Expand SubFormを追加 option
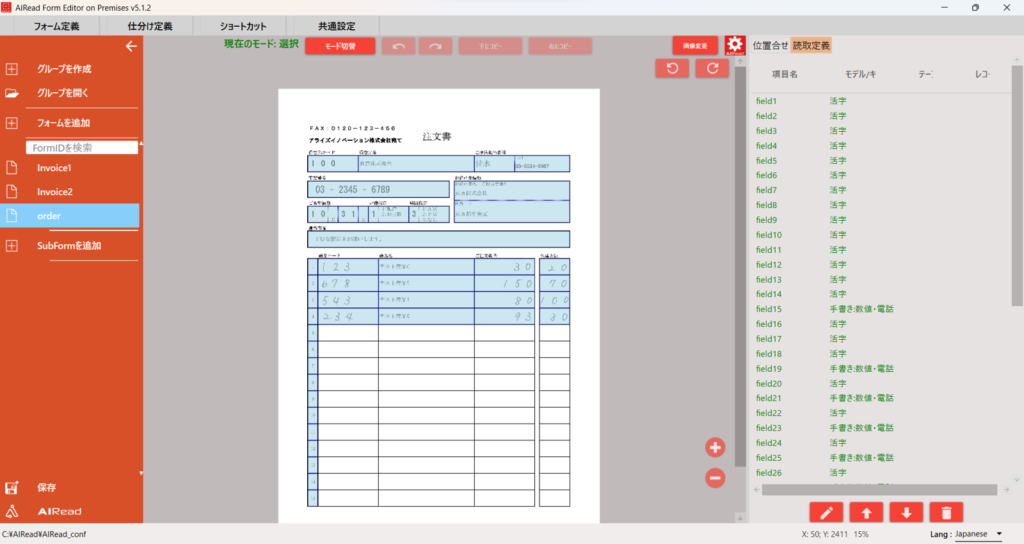The image size is (1024, 544). pyautogui.click(x=68, y=245)
